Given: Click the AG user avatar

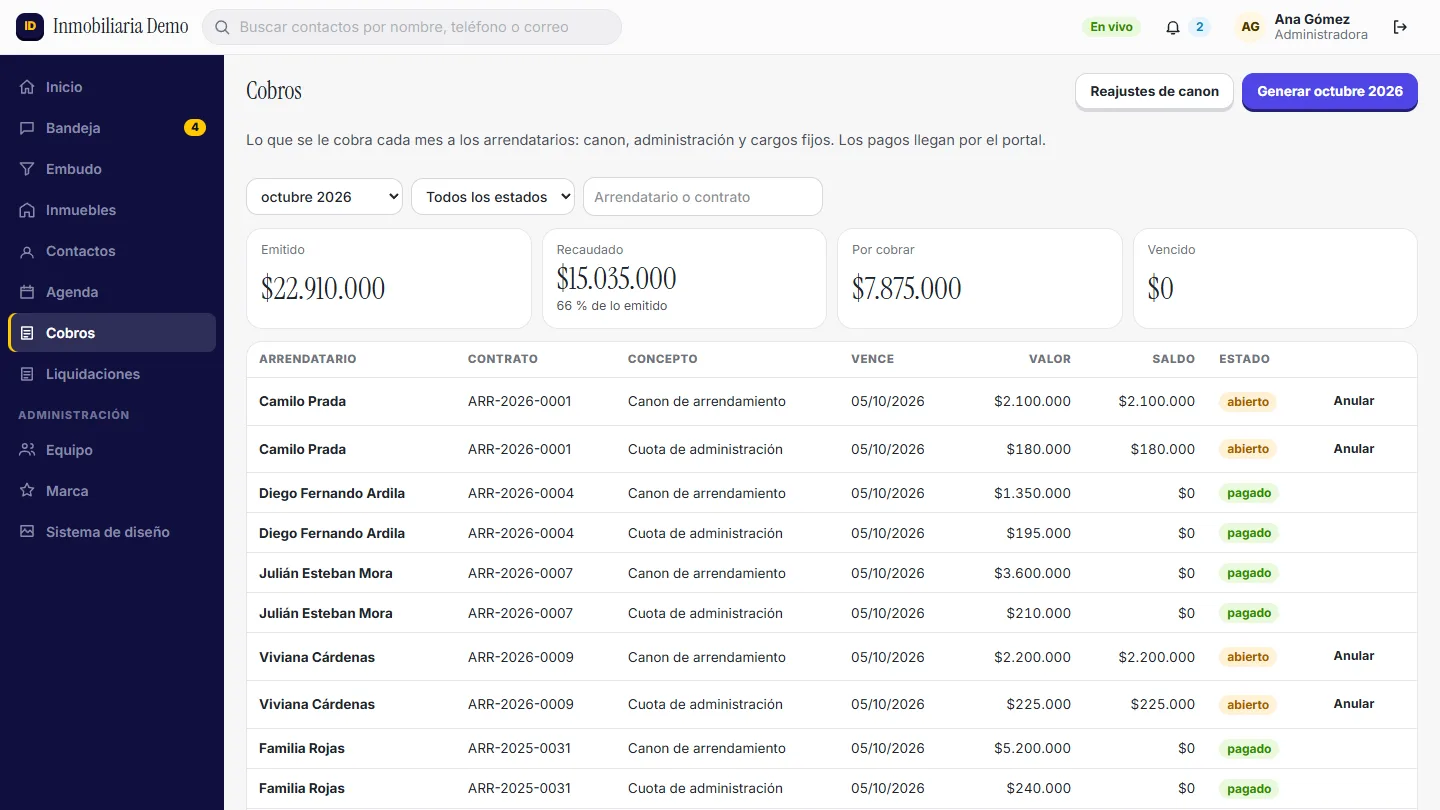Looking at the screenshot, I should [x=1250, y=27].
